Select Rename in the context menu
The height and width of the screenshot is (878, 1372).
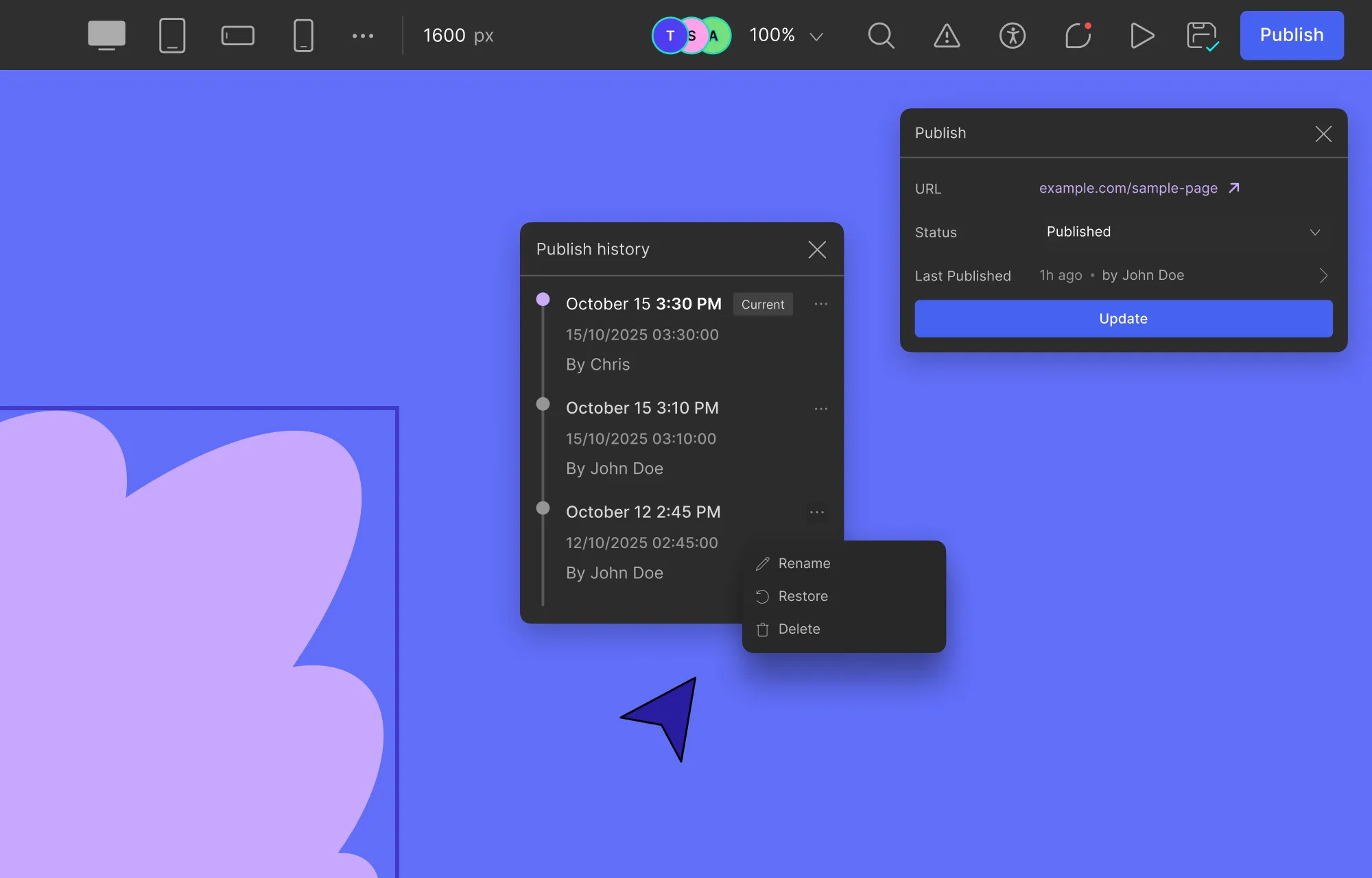pos(803,562)
